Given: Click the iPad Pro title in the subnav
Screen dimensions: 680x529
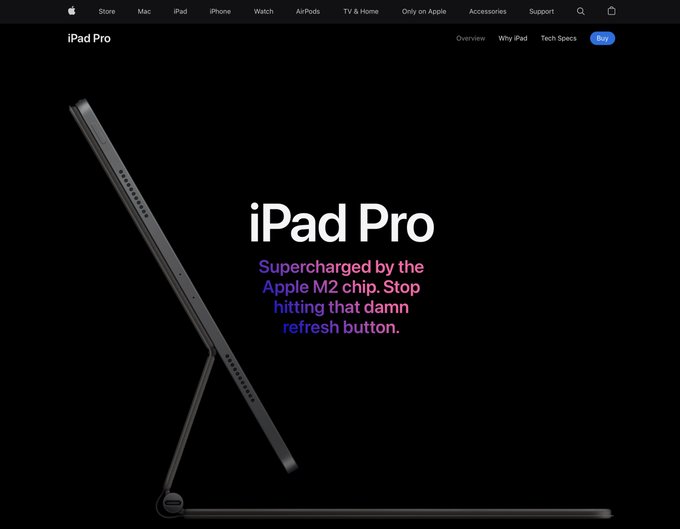Looking at the screenshot, I should pyautogui.click(x=89, y=38).
